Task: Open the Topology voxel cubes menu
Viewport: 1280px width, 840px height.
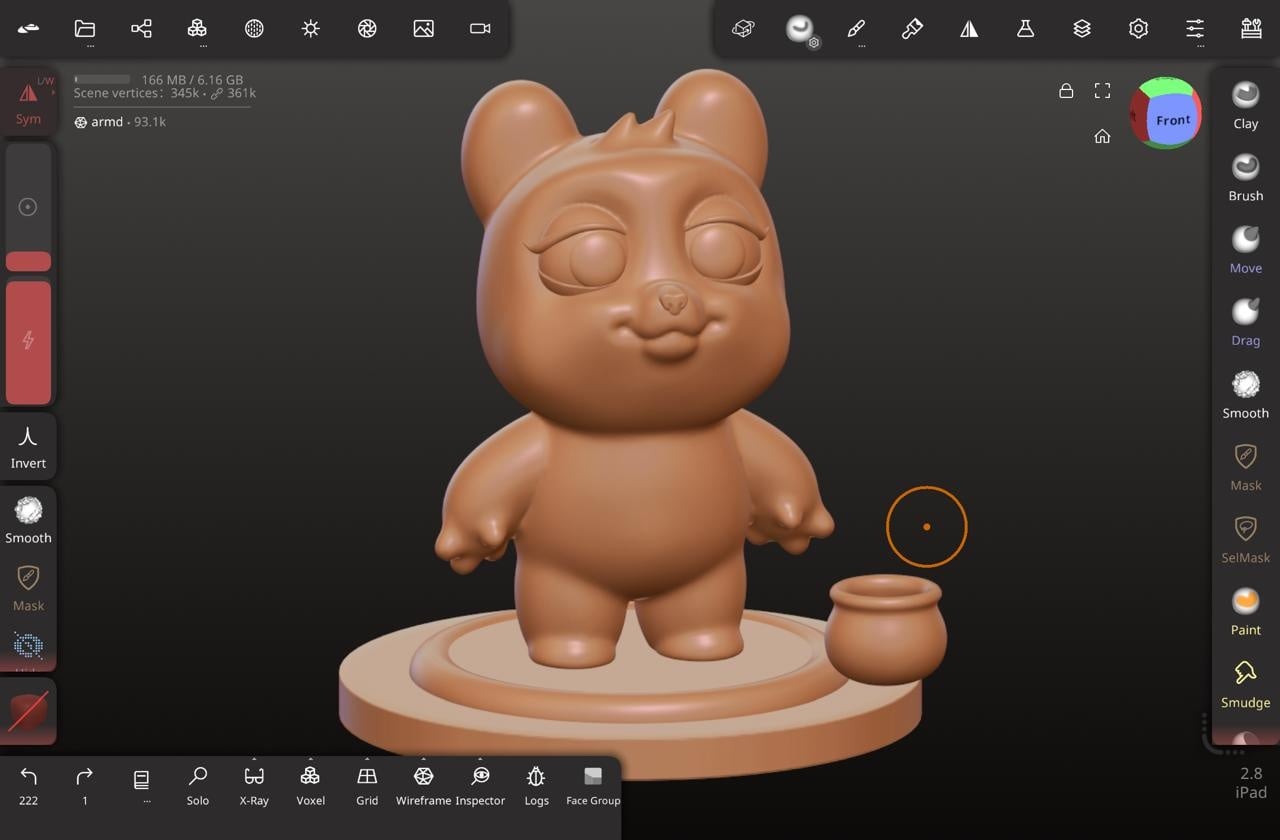Action: tap(197, 29)
